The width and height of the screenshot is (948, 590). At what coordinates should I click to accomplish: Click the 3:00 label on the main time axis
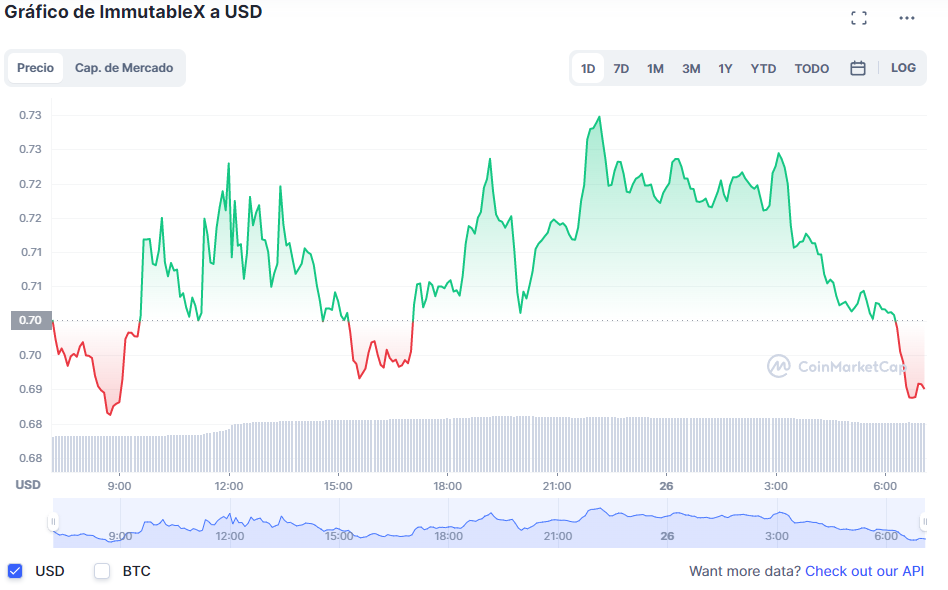tap(776, 486)
